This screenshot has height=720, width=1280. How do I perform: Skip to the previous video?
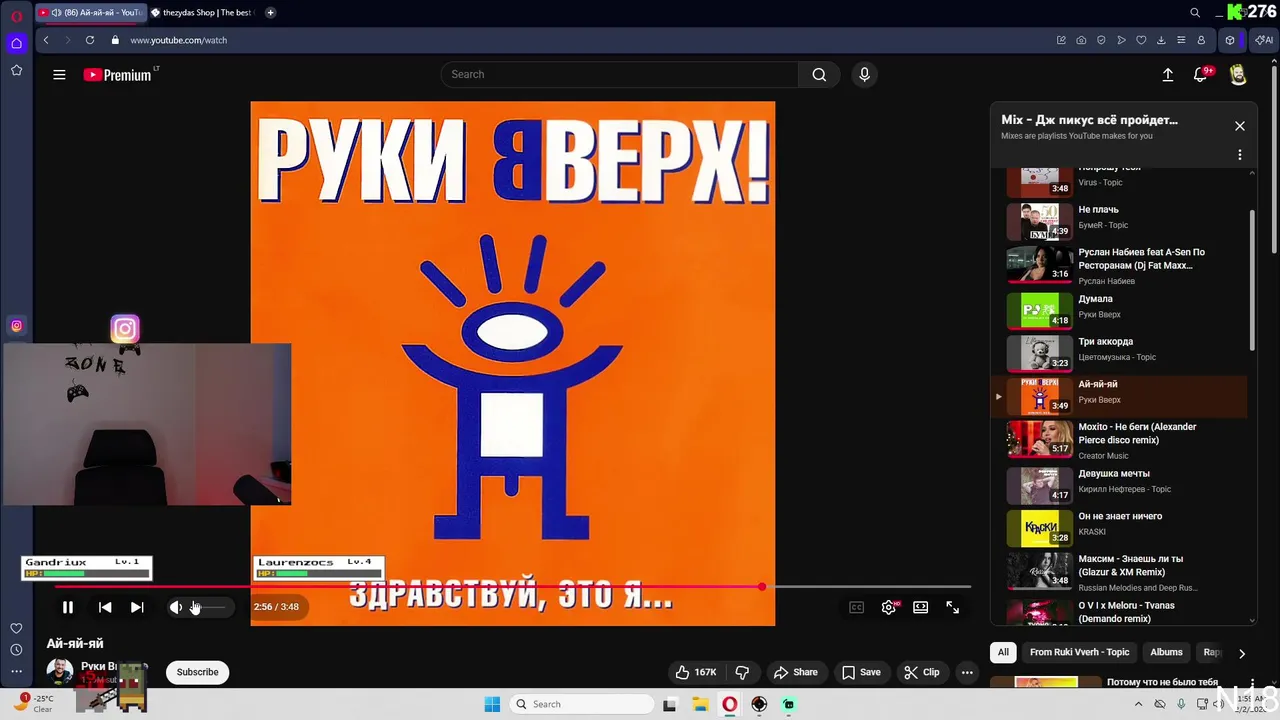click(105, 607)
